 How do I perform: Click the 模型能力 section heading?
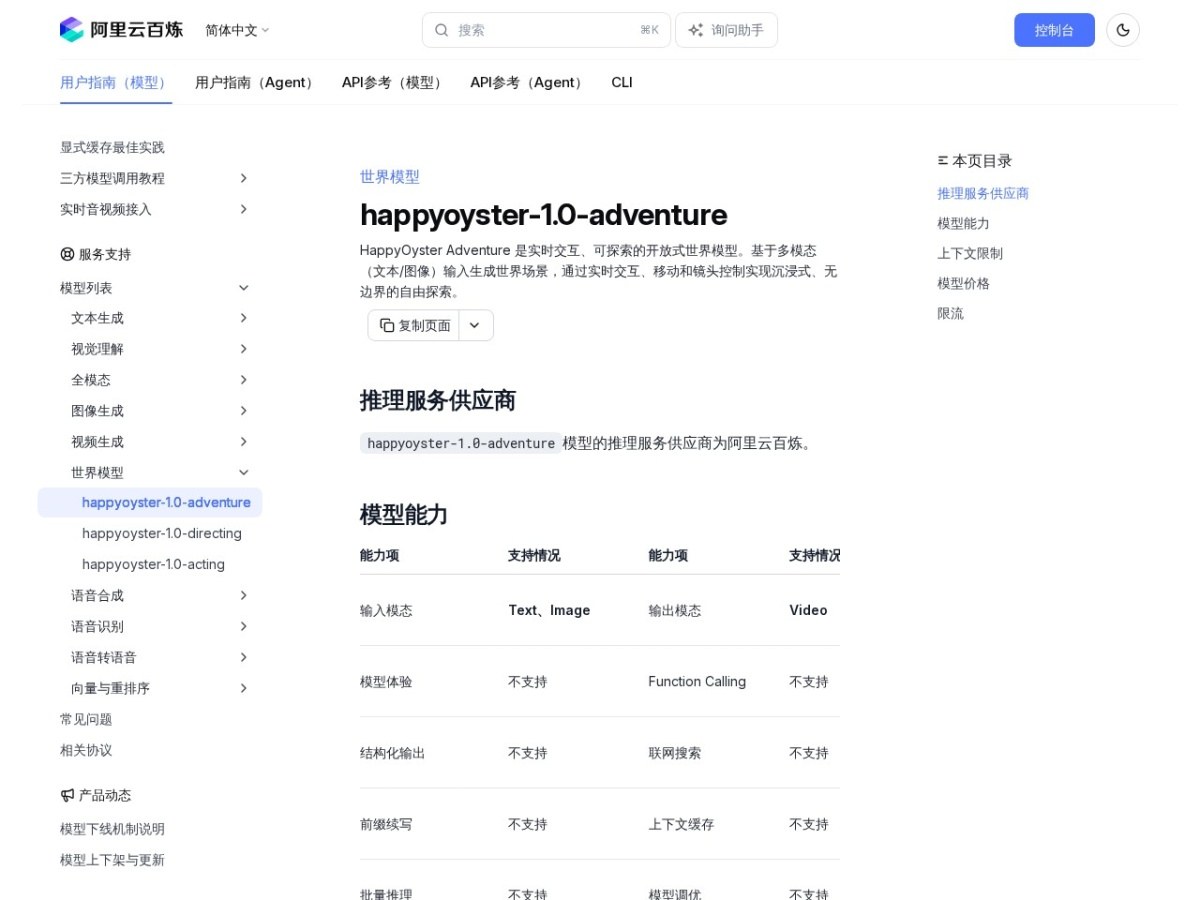404,515
